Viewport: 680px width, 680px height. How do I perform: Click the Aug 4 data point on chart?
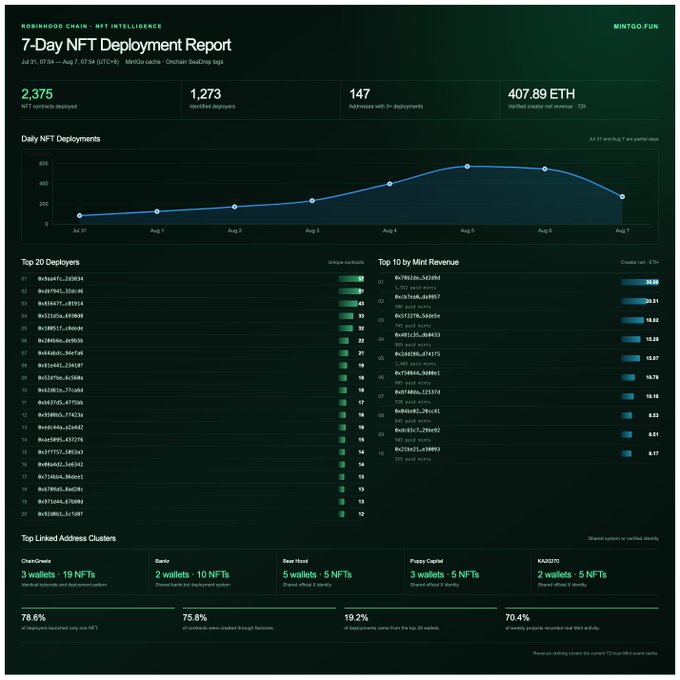(389, 184)
